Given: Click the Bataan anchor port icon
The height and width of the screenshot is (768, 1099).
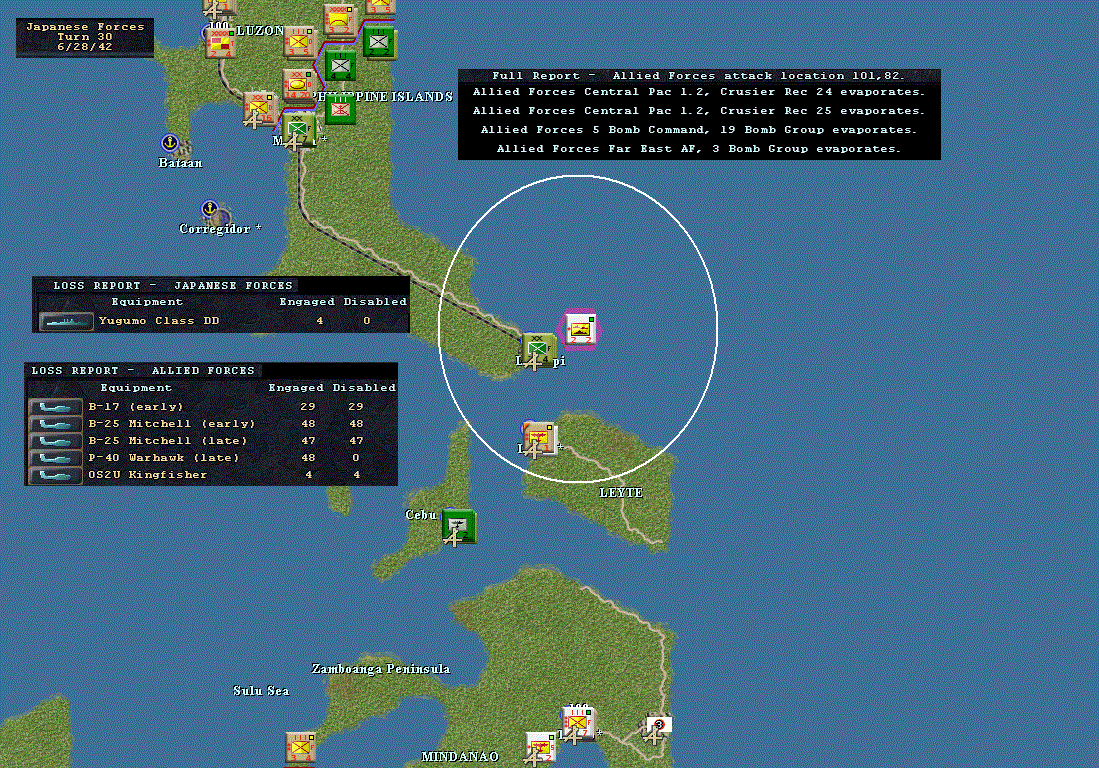Looking at the screenshot, I should [x=170, y=142].
